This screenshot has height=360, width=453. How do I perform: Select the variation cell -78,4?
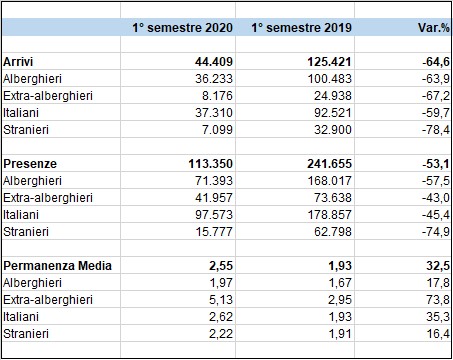(x=402, y=130)
